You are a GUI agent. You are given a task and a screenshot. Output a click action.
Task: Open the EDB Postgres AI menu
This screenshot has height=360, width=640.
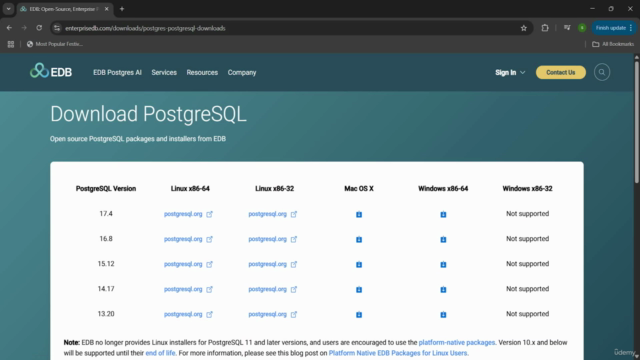(117, 73)
